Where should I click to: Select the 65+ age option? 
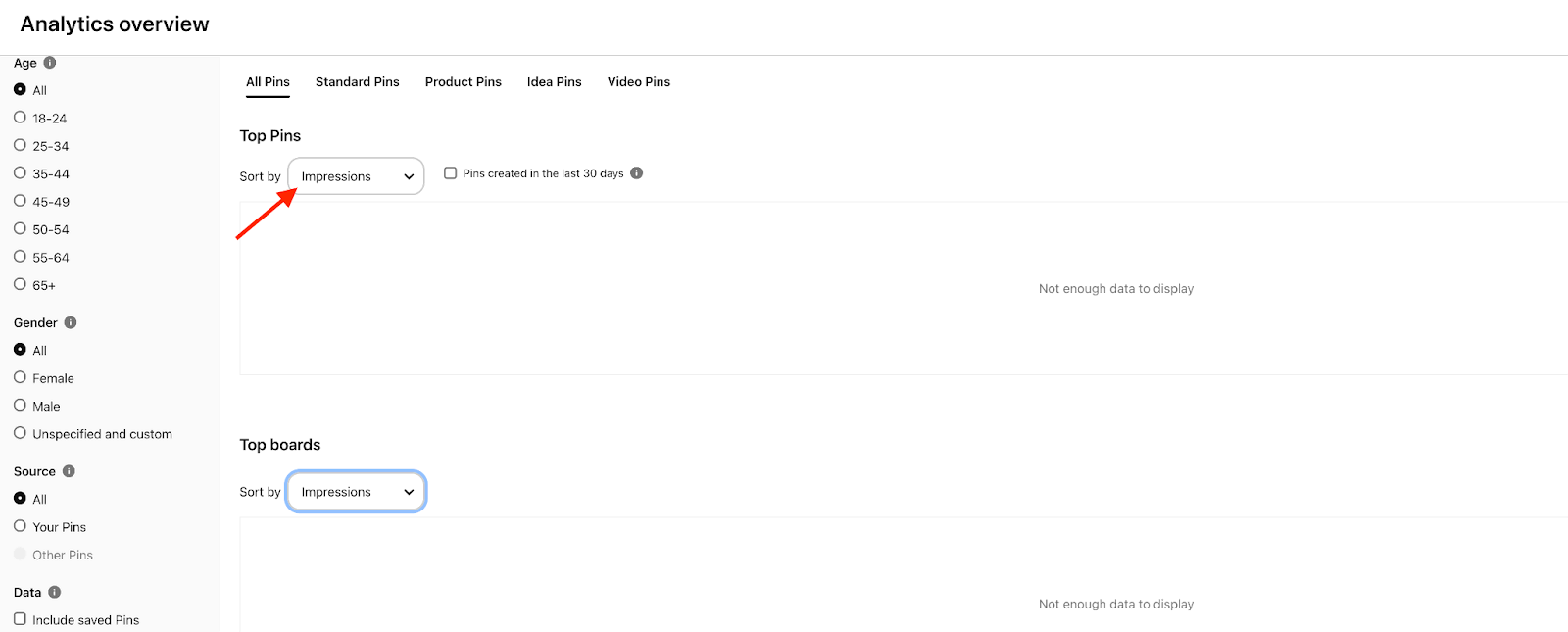[x=20, y=284]
